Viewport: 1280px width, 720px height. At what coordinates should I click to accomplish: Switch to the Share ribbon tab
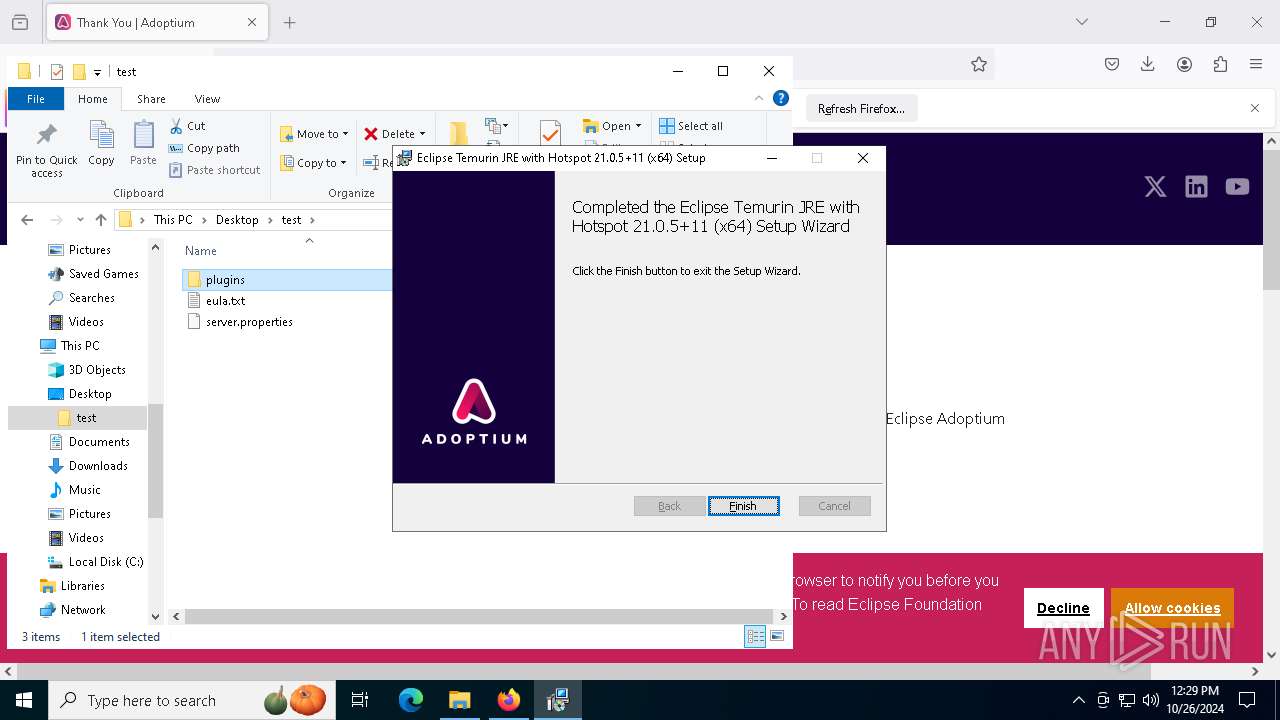(x=151, y=99)
